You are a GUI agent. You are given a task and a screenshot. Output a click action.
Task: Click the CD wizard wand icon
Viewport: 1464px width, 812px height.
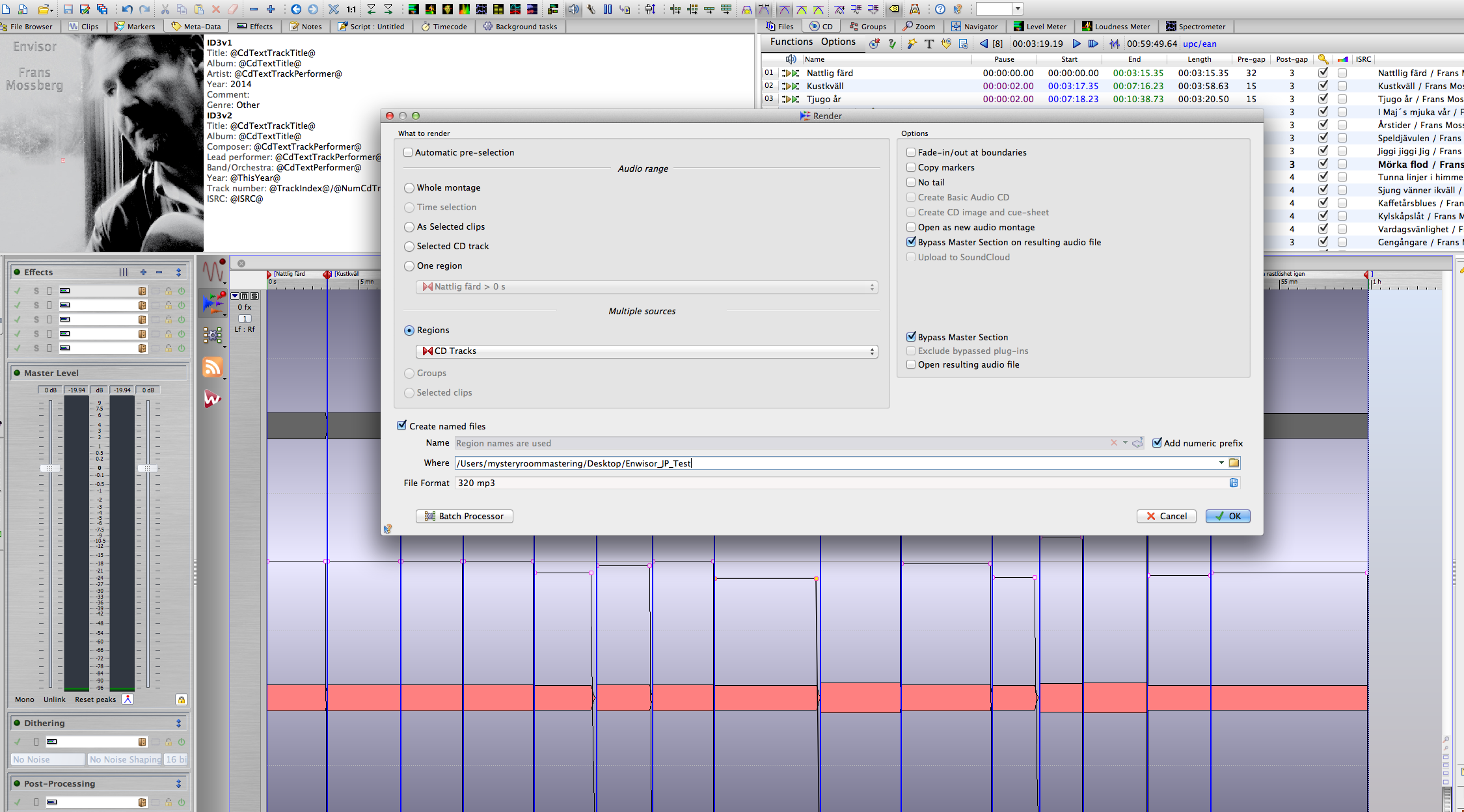click(912, 44)
